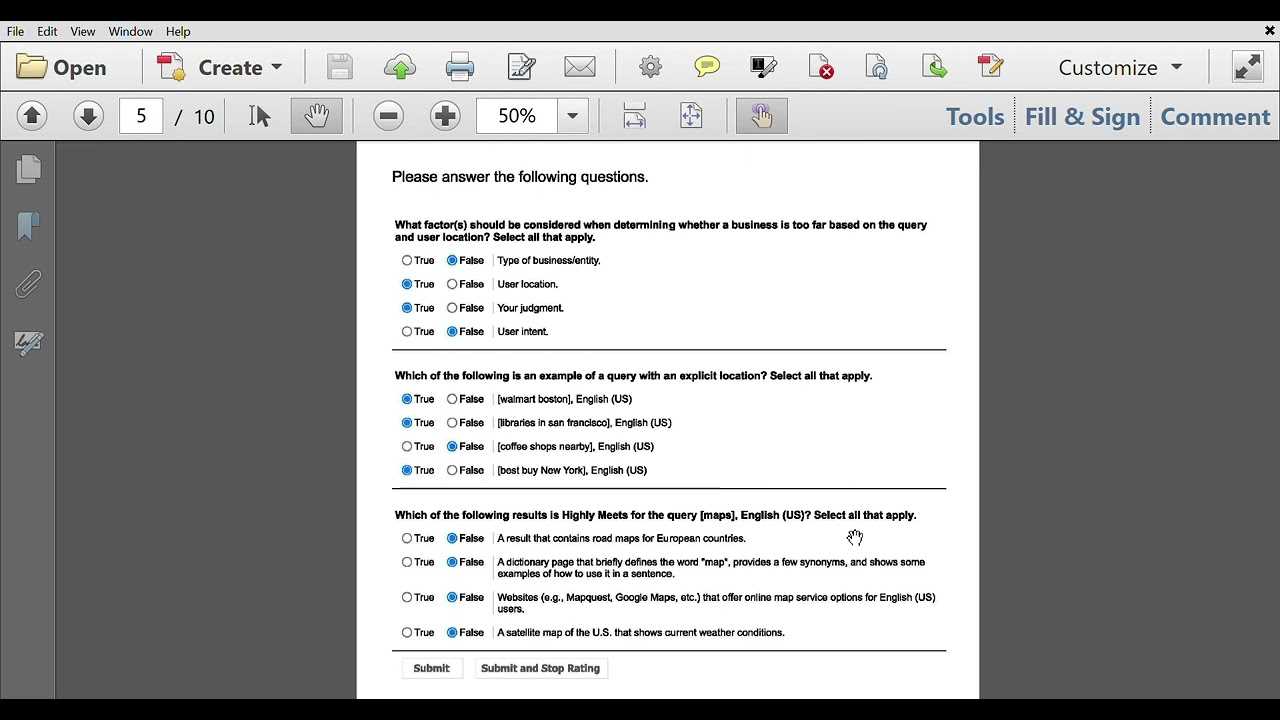The height and width of the screenshot is (720, 1280).
Task: Click the fit width scrolling icon
Action: coord(634,116)
